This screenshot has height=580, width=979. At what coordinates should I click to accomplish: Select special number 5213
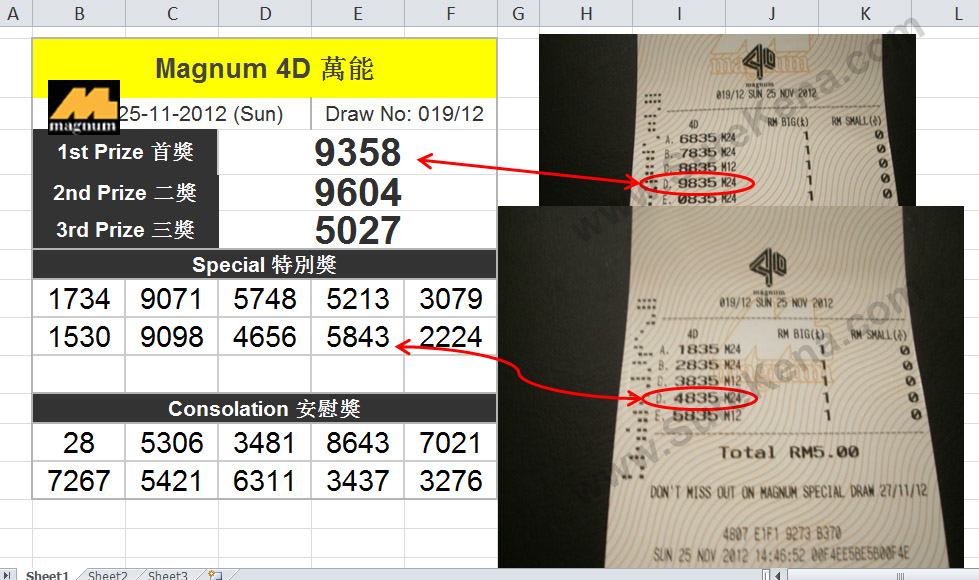point(358,299)
